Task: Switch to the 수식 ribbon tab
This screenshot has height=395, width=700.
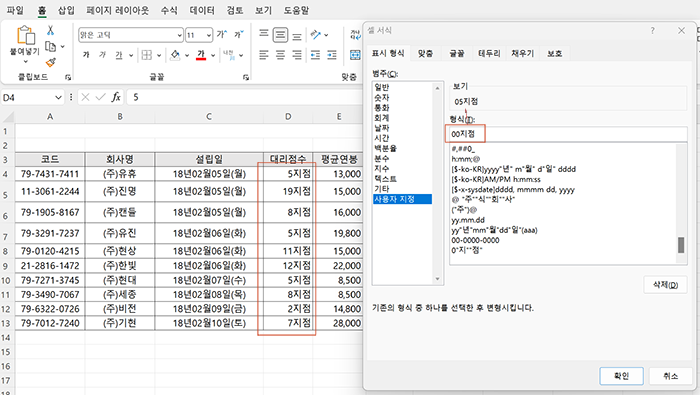Action: coord(169,10)
